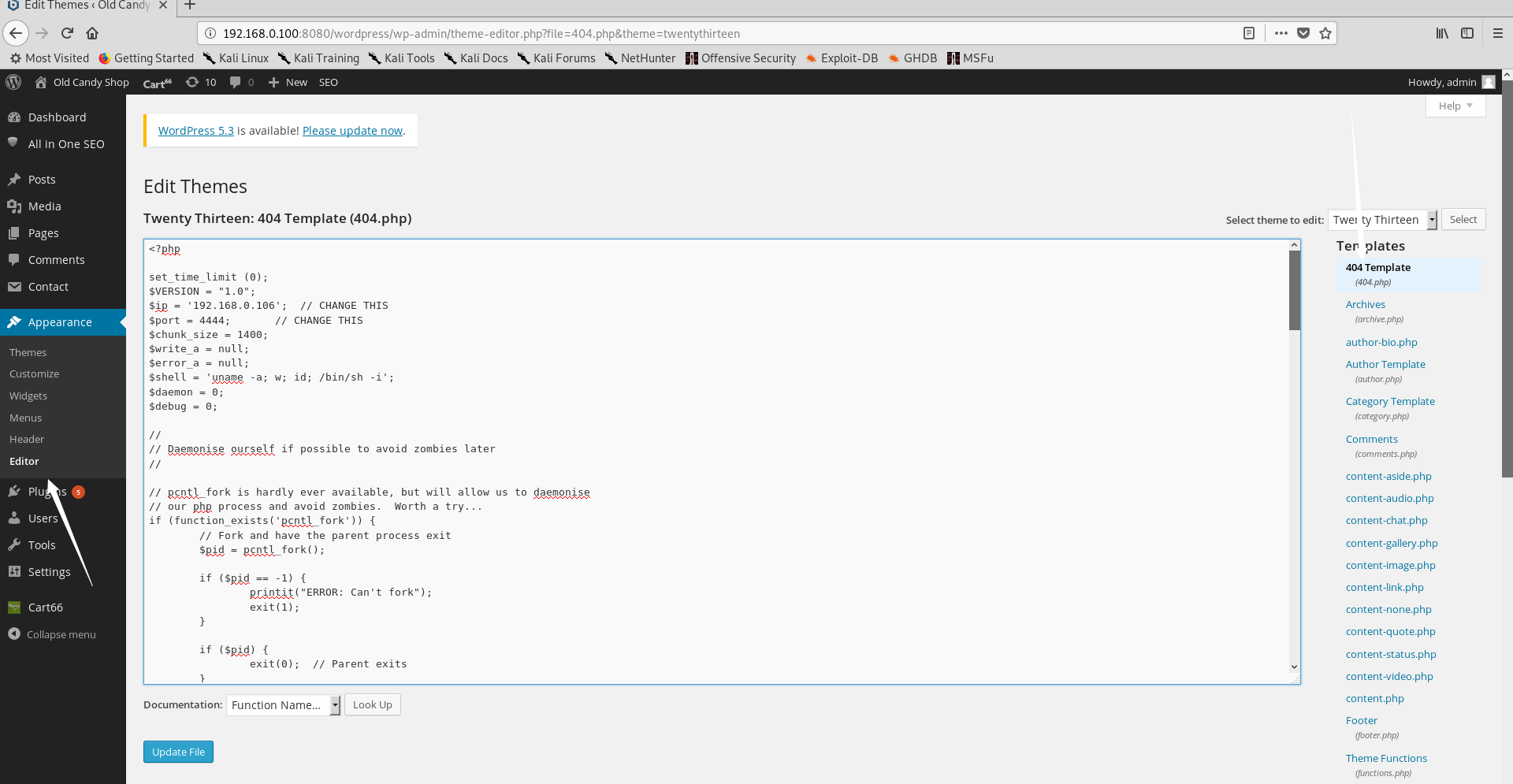Open Widgets submenu item
The width and height of the screenshot is (1513, 784).
pos(28,396)
